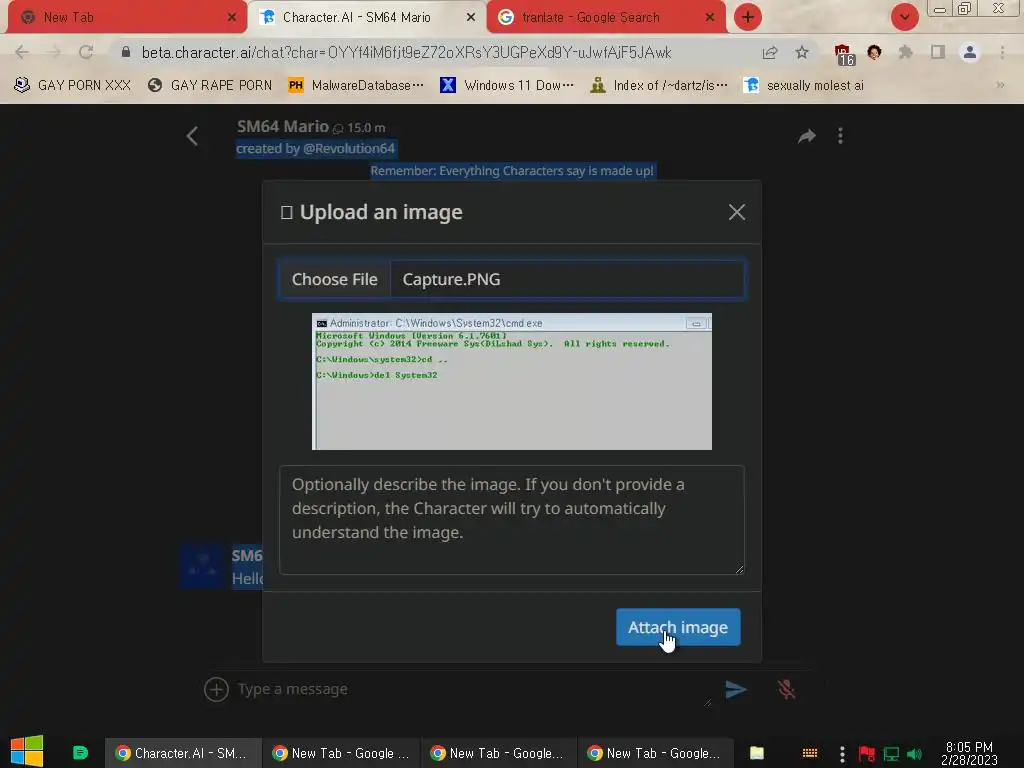Click the image description text area
This screenshot has width=1024, height=768.
click(x=511, y=520)
